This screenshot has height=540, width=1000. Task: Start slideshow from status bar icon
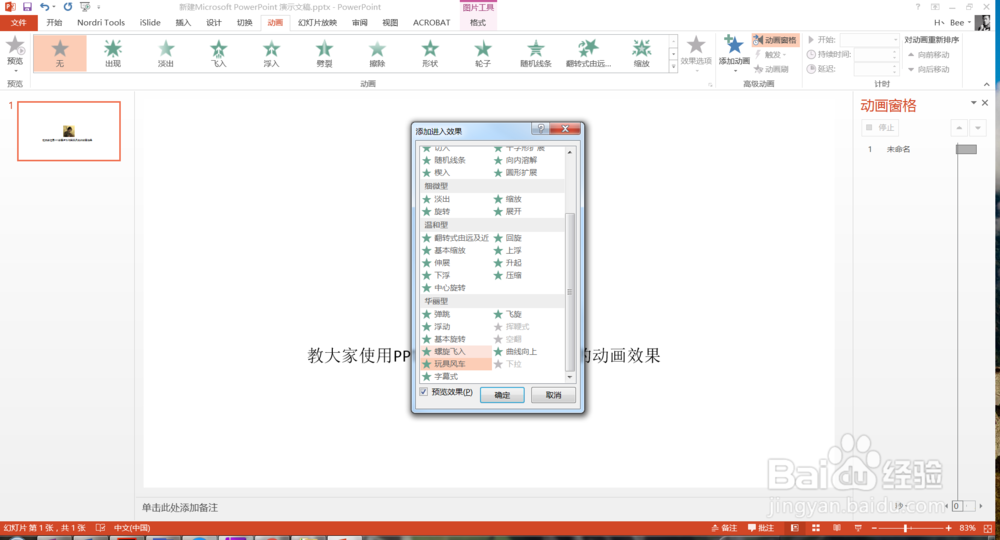[x=858, y=528]
